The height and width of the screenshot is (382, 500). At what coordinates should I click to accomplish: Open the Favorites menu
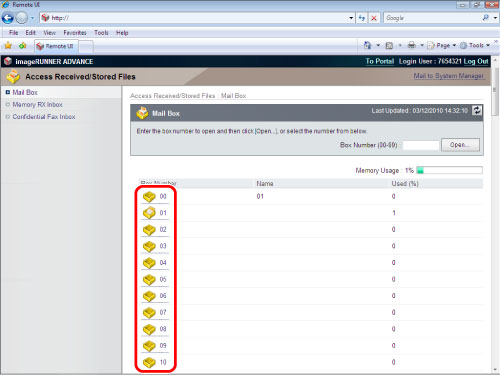coord(75,33)
